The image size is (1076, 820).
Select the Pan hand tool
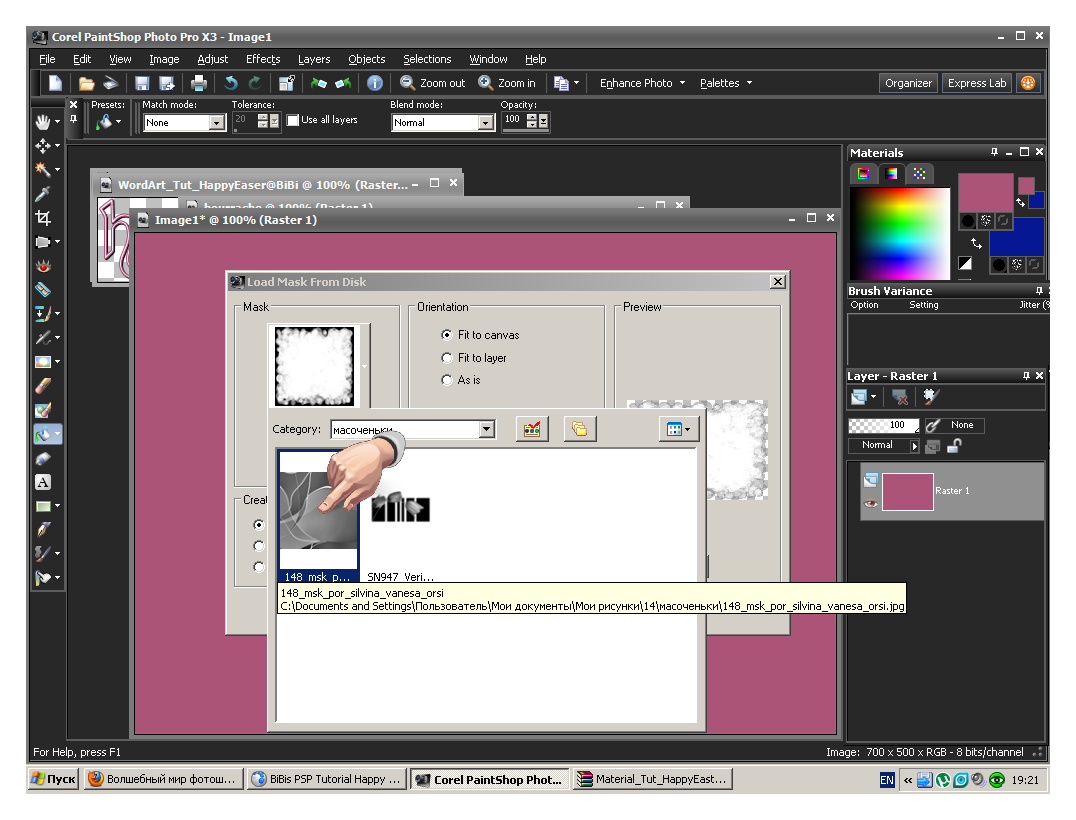[x=43, y=122]
